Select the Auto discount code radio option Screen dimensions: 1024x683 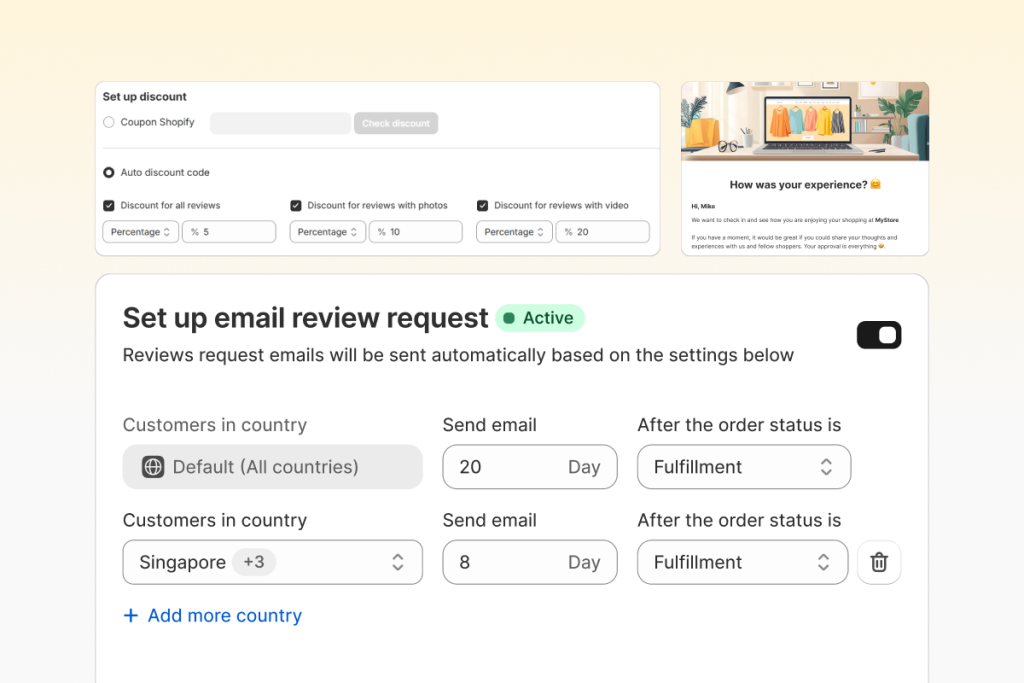[x=109, y=172]
